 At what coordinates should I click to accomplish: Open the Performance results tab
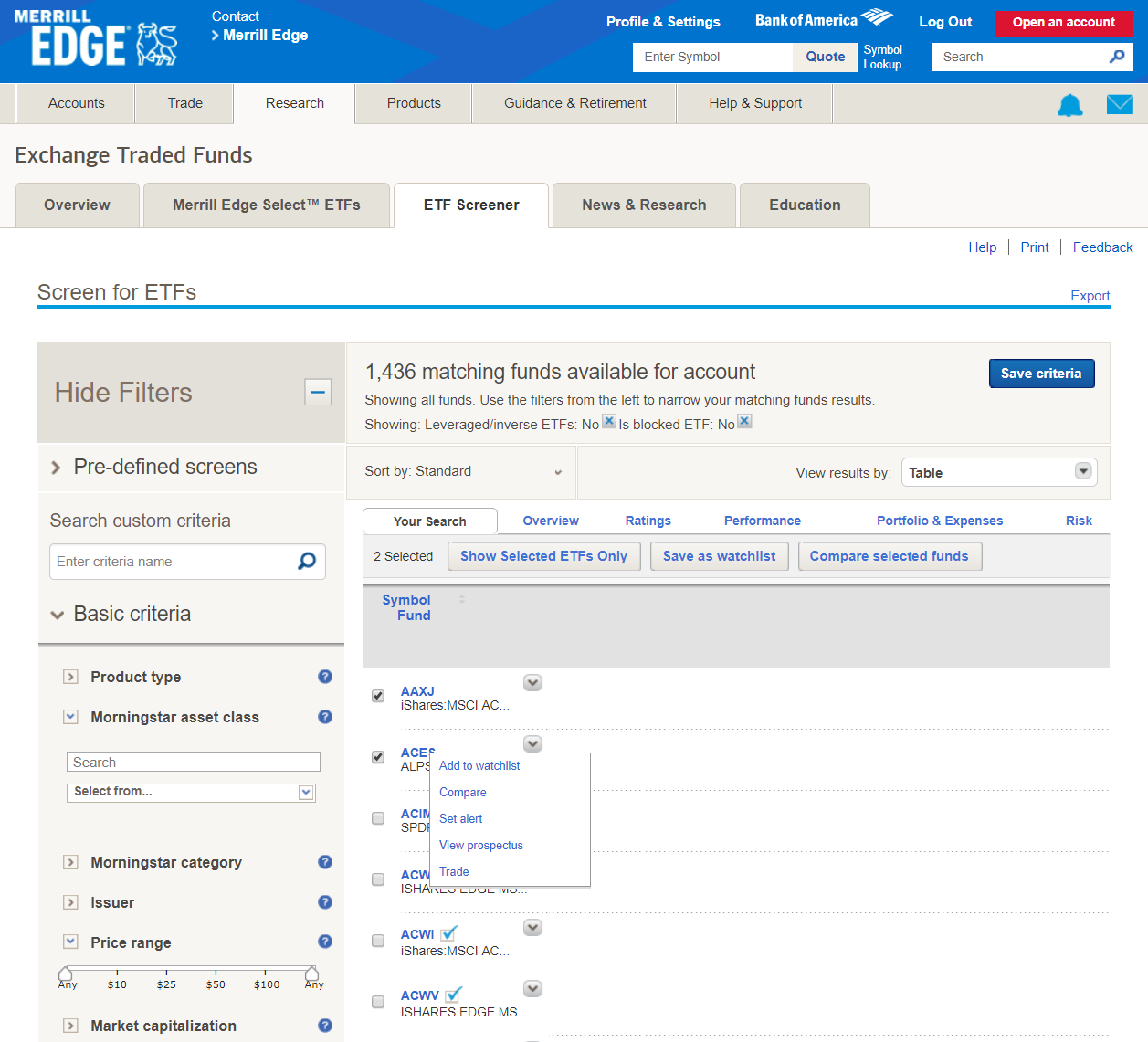pos(763,521)
